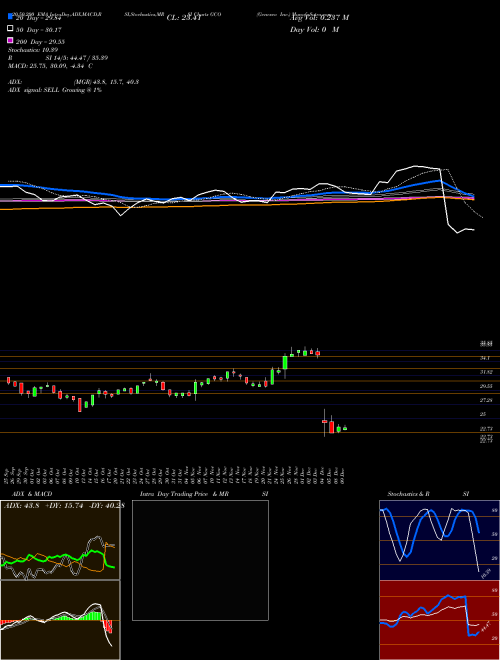500x660 pixels.
Task: Click the 'ADX signal: SELL' text
Action: (x=55, y=90)
